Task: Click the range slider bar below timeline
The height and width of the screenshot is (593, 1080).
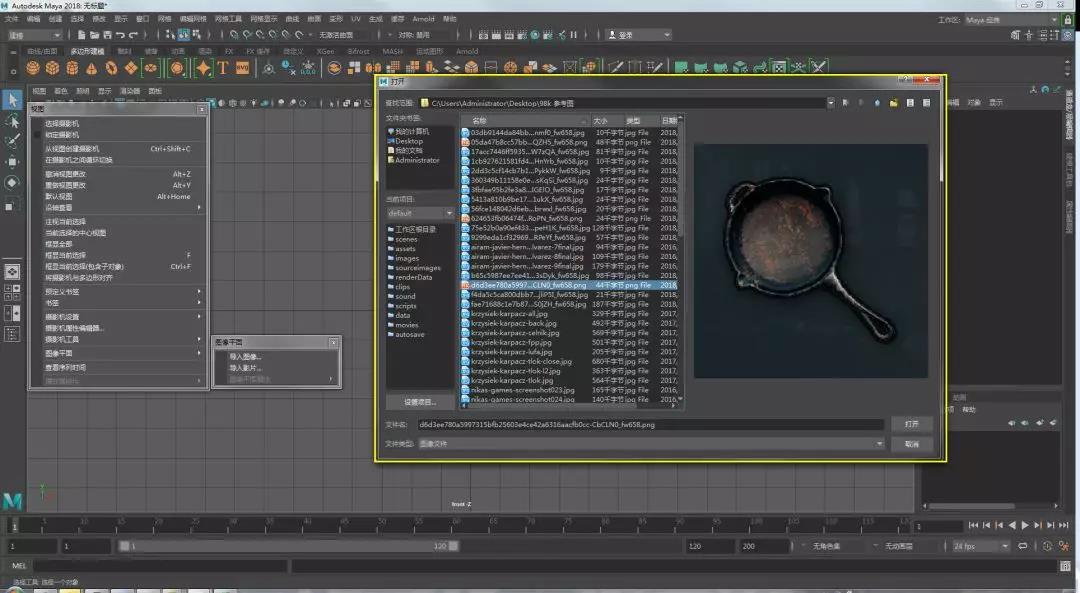Action: [x=290, y=546]
